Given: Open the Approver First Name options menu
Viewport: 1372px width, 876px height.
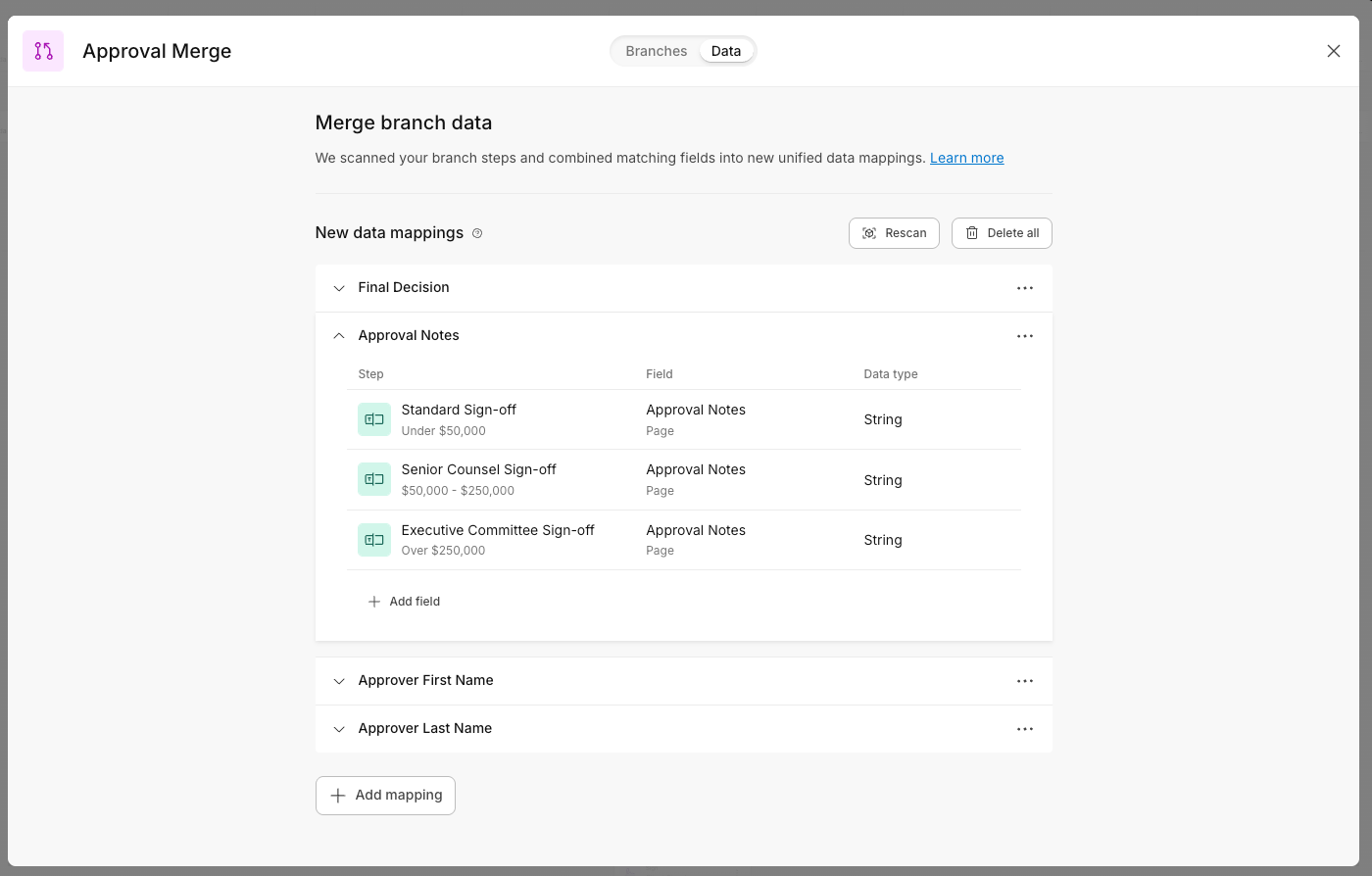Looking at the screenshot, I should point(1025,681).
